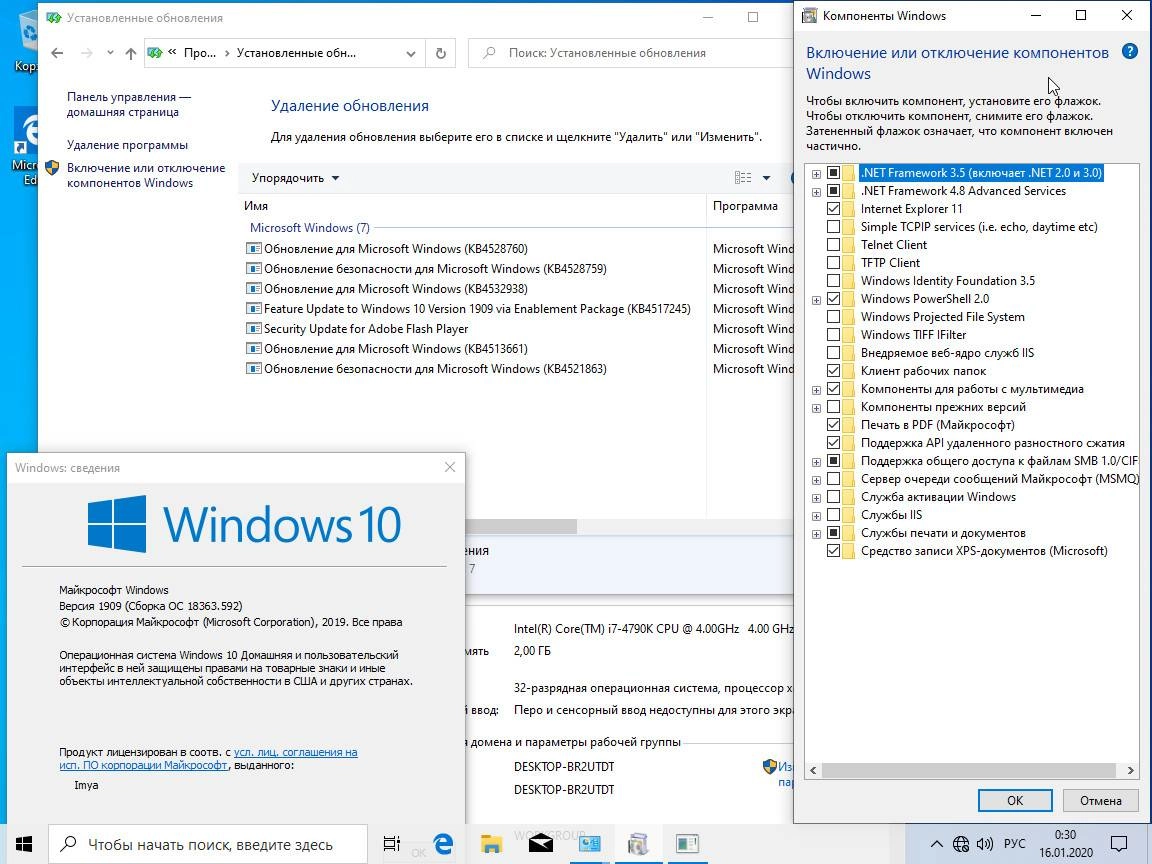Click OK in Компоненты Windows dialog
The height and width of the screenshot is (864, 1152).
coord(1015,800)
